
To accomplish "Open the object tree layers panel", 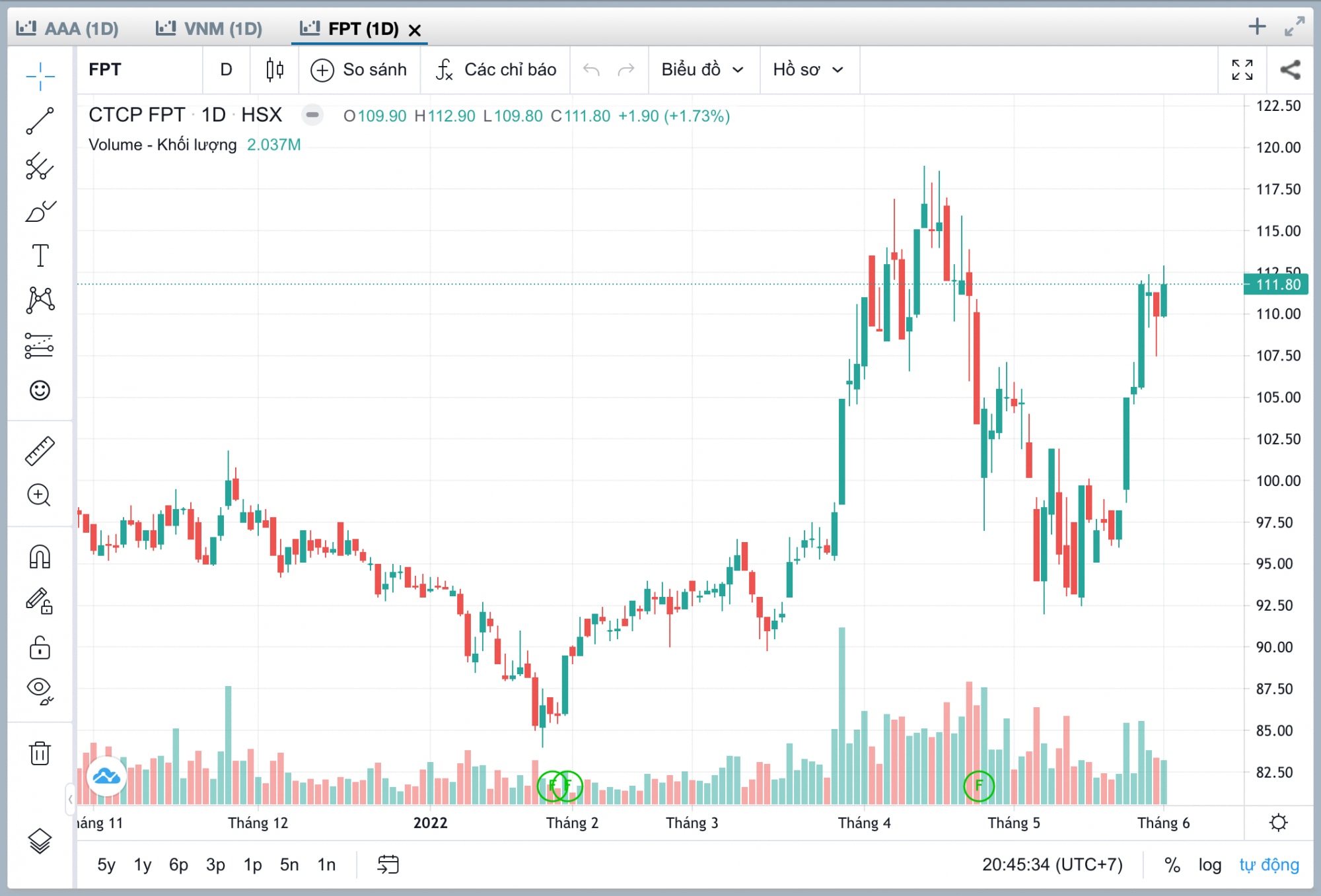I will click(x=40, y=841).
